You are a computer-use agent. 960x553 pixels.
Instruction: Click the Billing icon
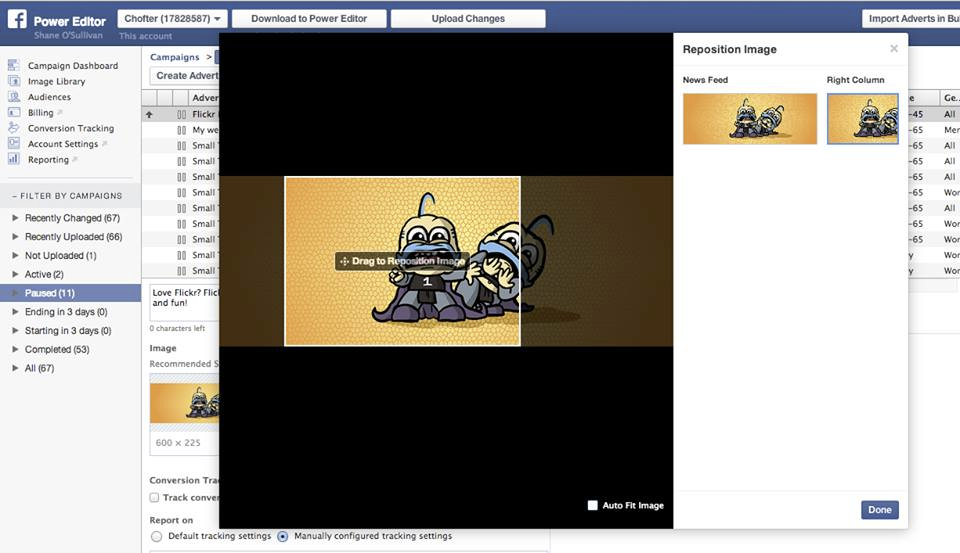pyautogui.click(x=13, y=113)
